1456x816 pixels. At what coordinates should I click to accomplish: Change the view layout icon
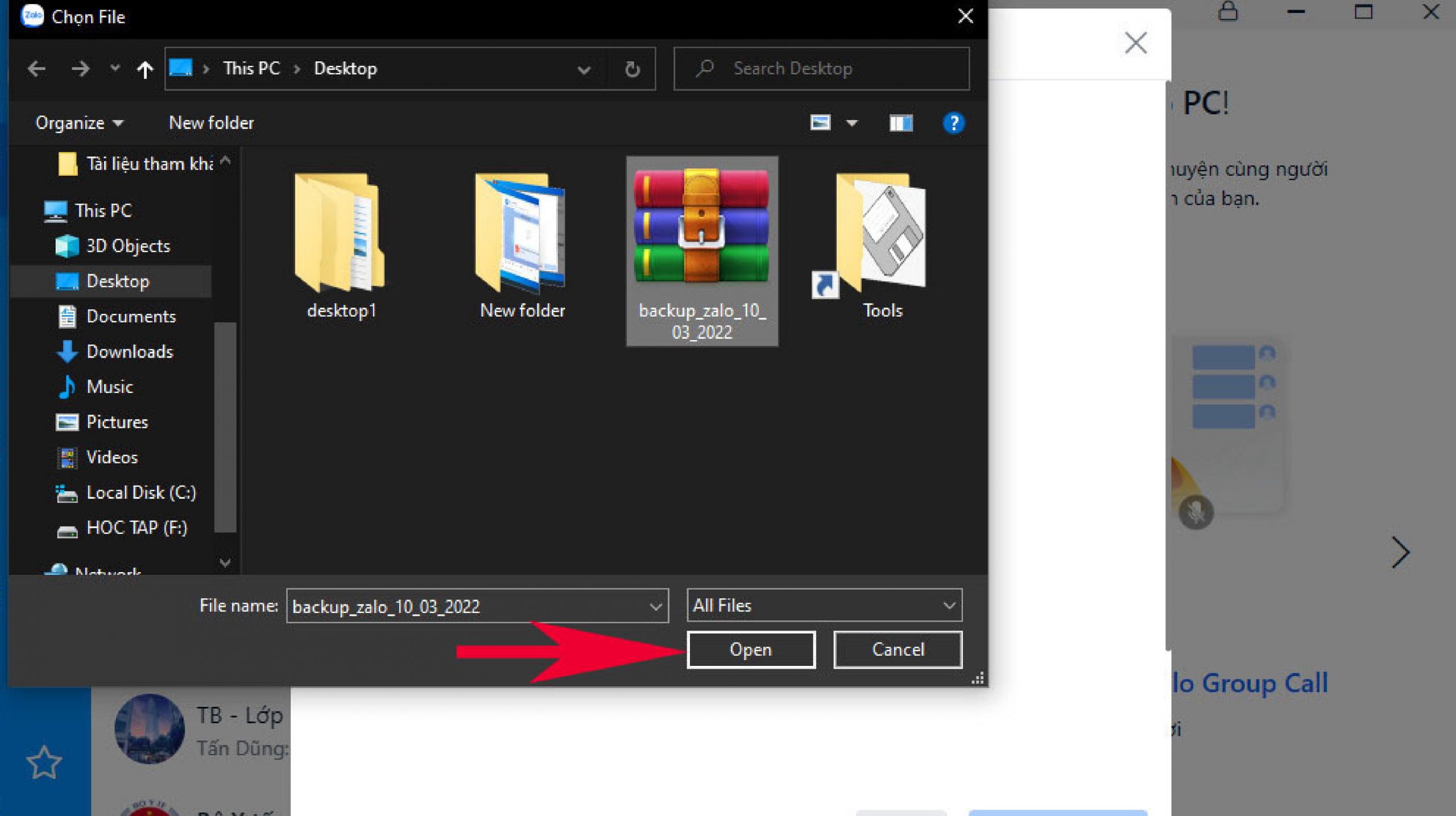click(820, 123)
